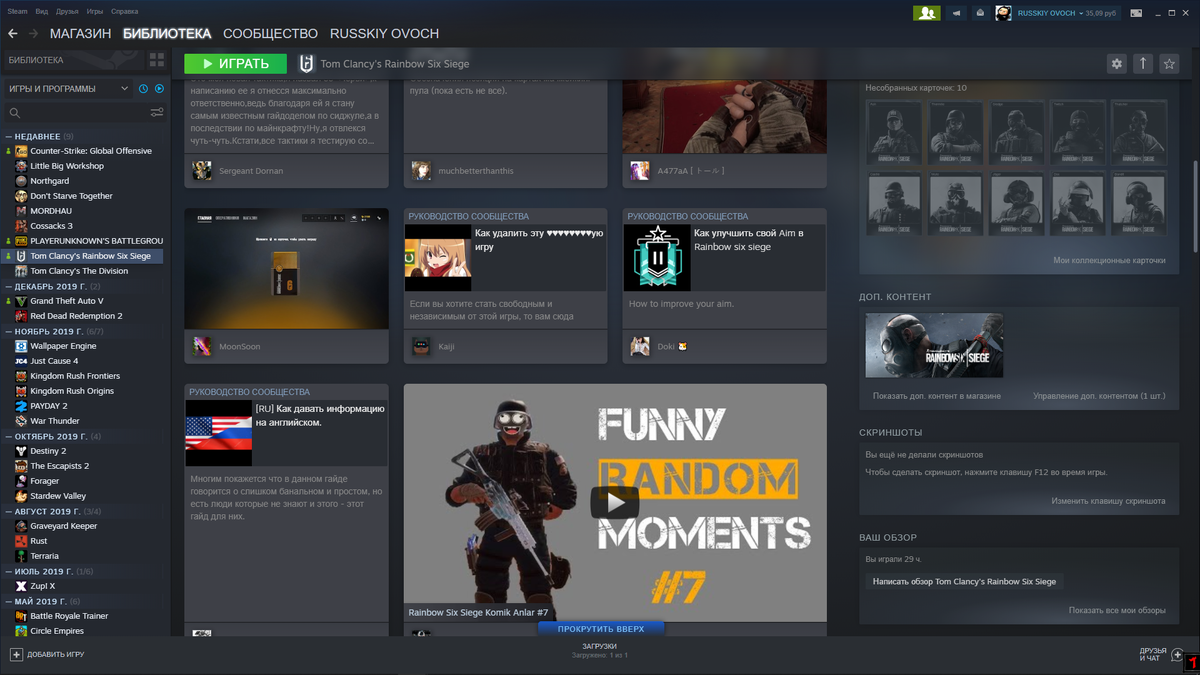Open Doki author avatar

(640, 346)
